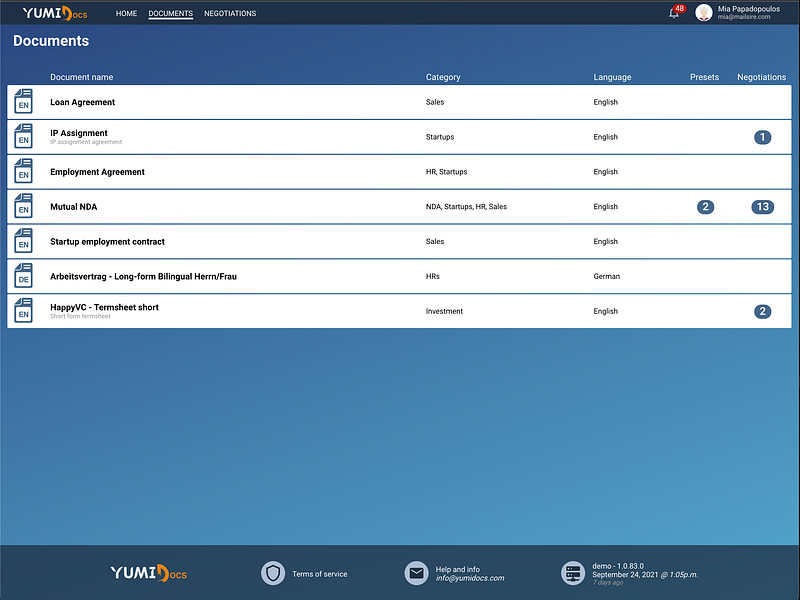Sort by Document name column header

(x=82, y=77)
